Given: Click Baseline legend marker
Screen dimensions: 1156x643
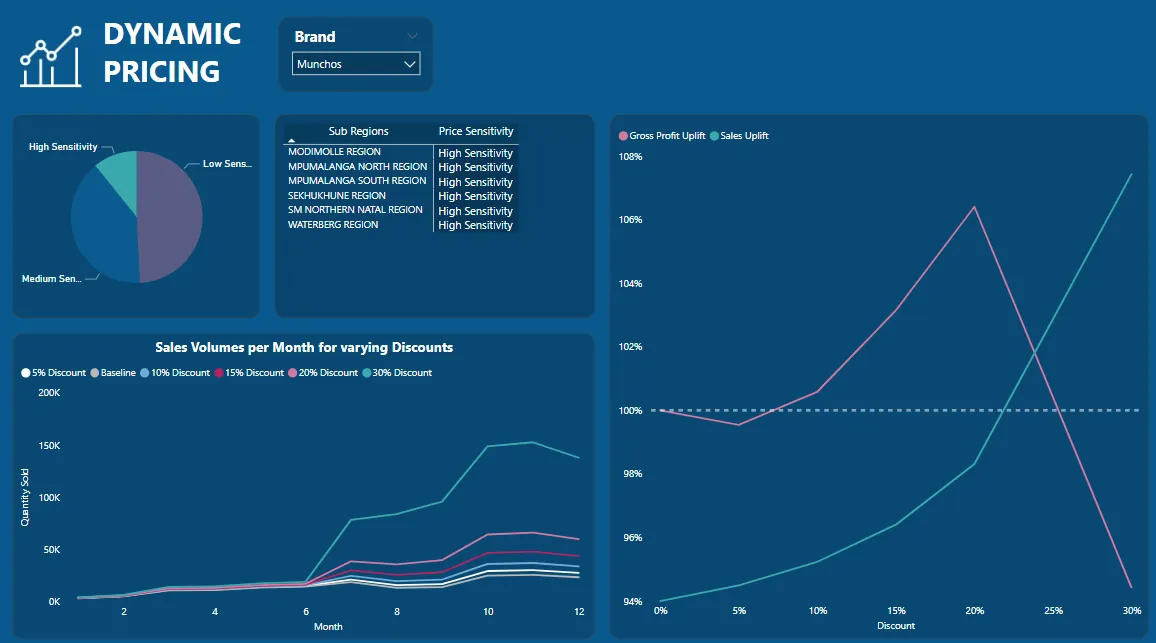Looking at the screenshot, I should [x=94, y=373].
